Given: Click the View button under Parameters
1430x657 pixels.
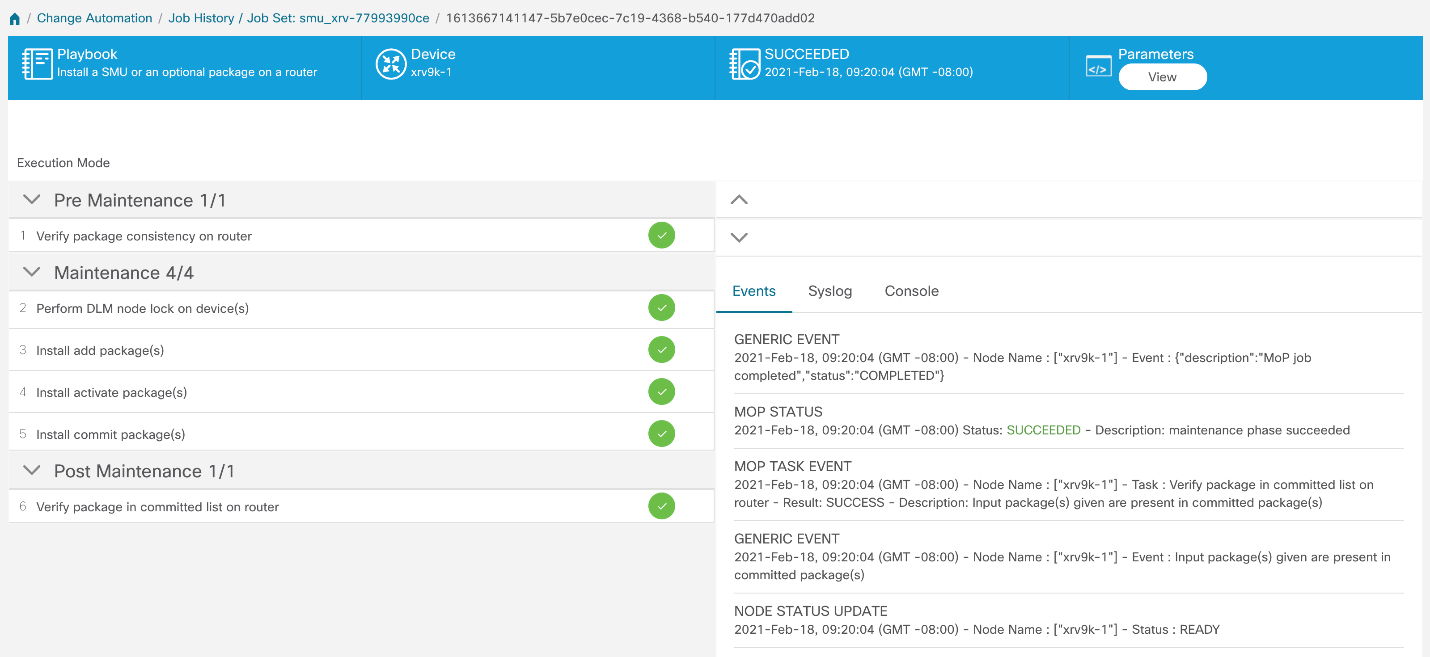Looking at the screenshot, I should [1162, 77].
